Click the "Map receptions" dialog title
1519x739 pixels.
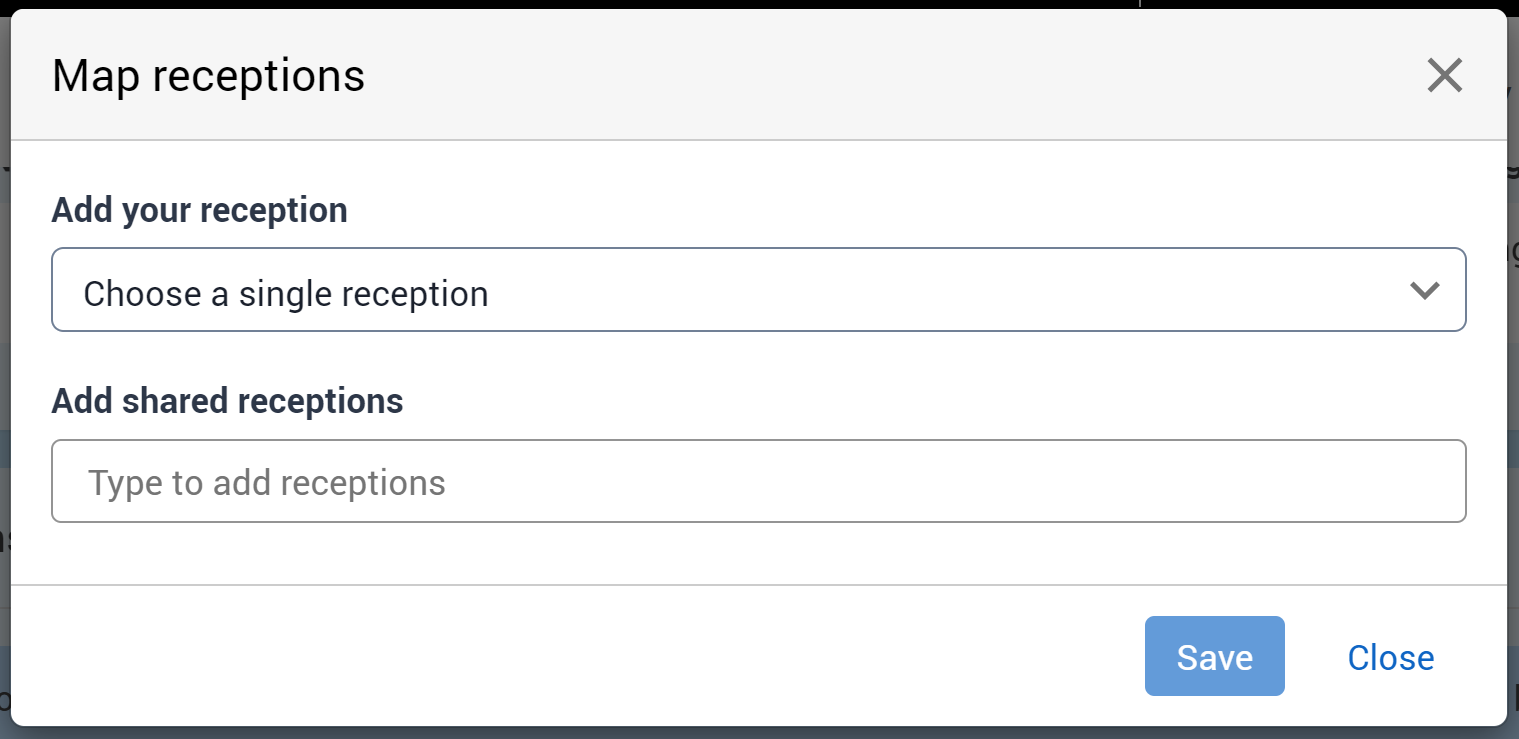pyautogui.click(x=208, y=76)
